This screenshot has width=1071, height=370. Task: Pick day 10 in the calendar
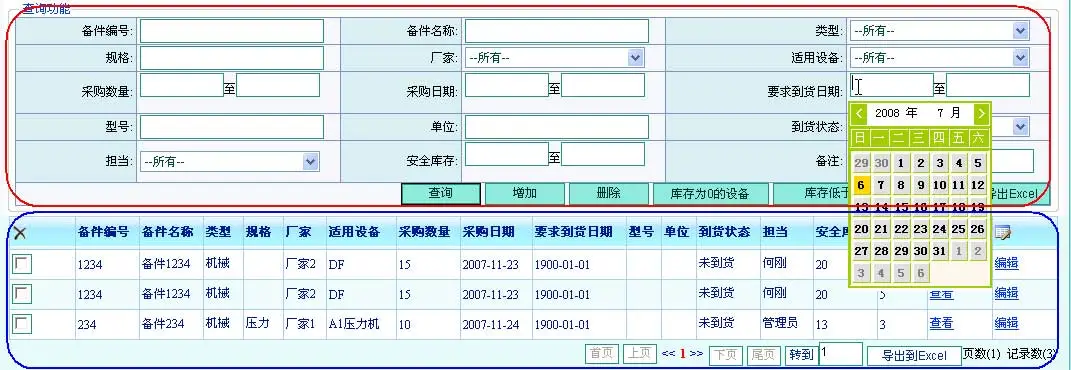[x=940, y=185]
